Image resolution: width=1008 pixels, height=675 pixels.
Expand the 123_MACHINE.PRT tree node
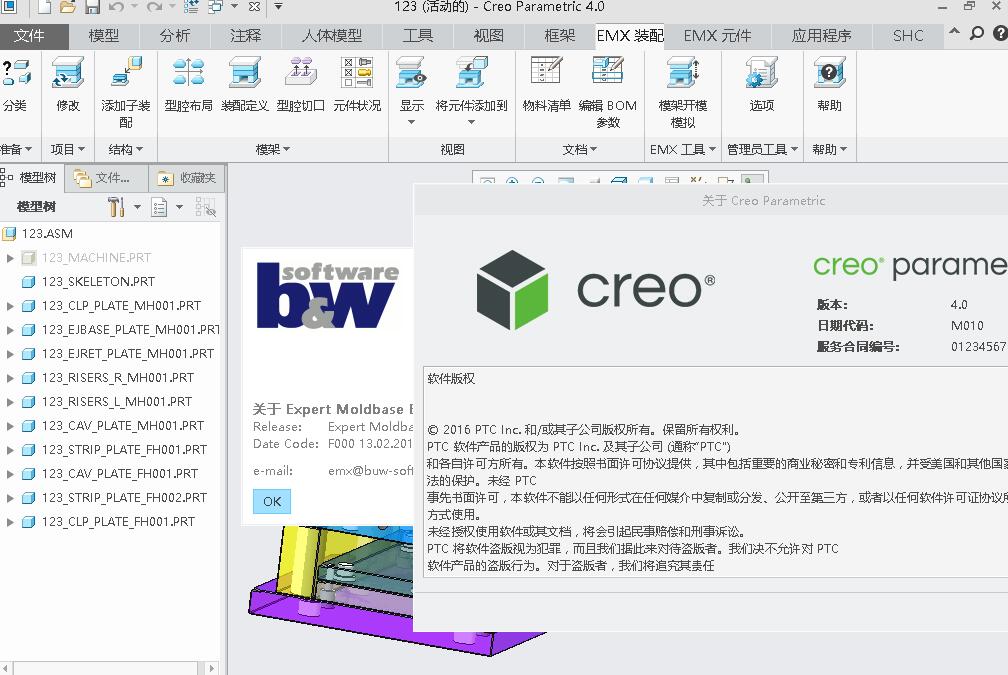point(8,257)
